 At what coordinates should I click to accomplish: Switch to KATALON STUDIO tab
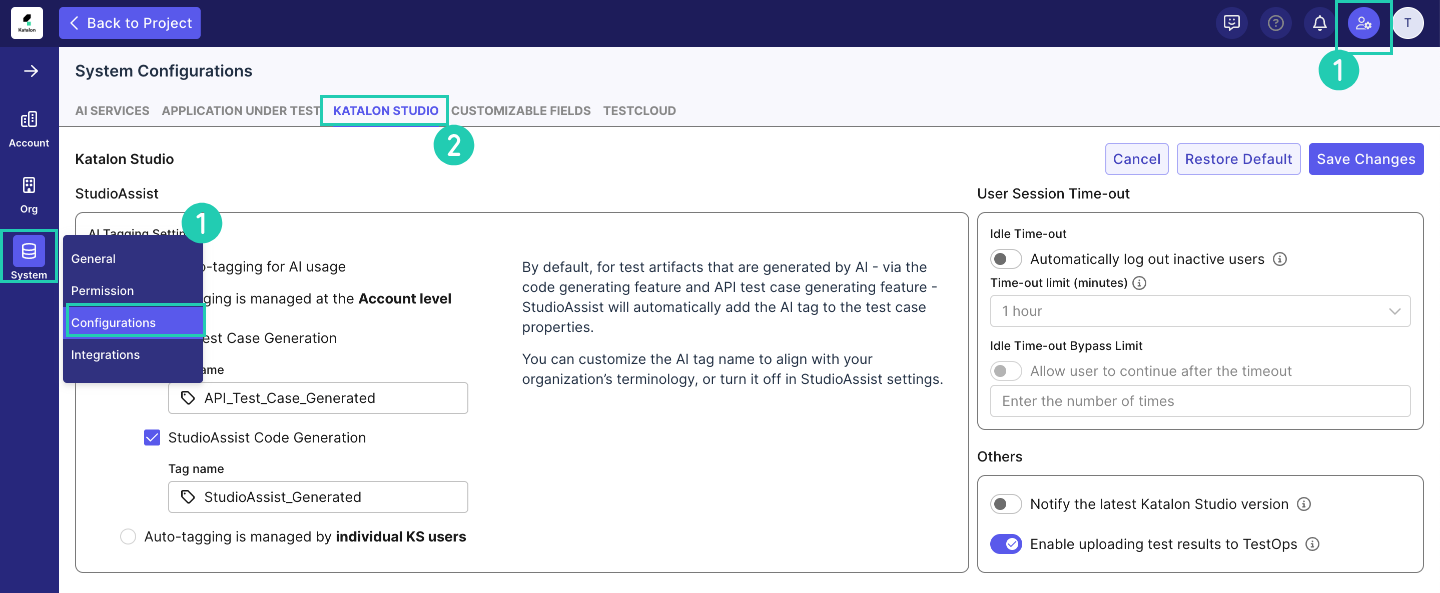coord(386,111)
